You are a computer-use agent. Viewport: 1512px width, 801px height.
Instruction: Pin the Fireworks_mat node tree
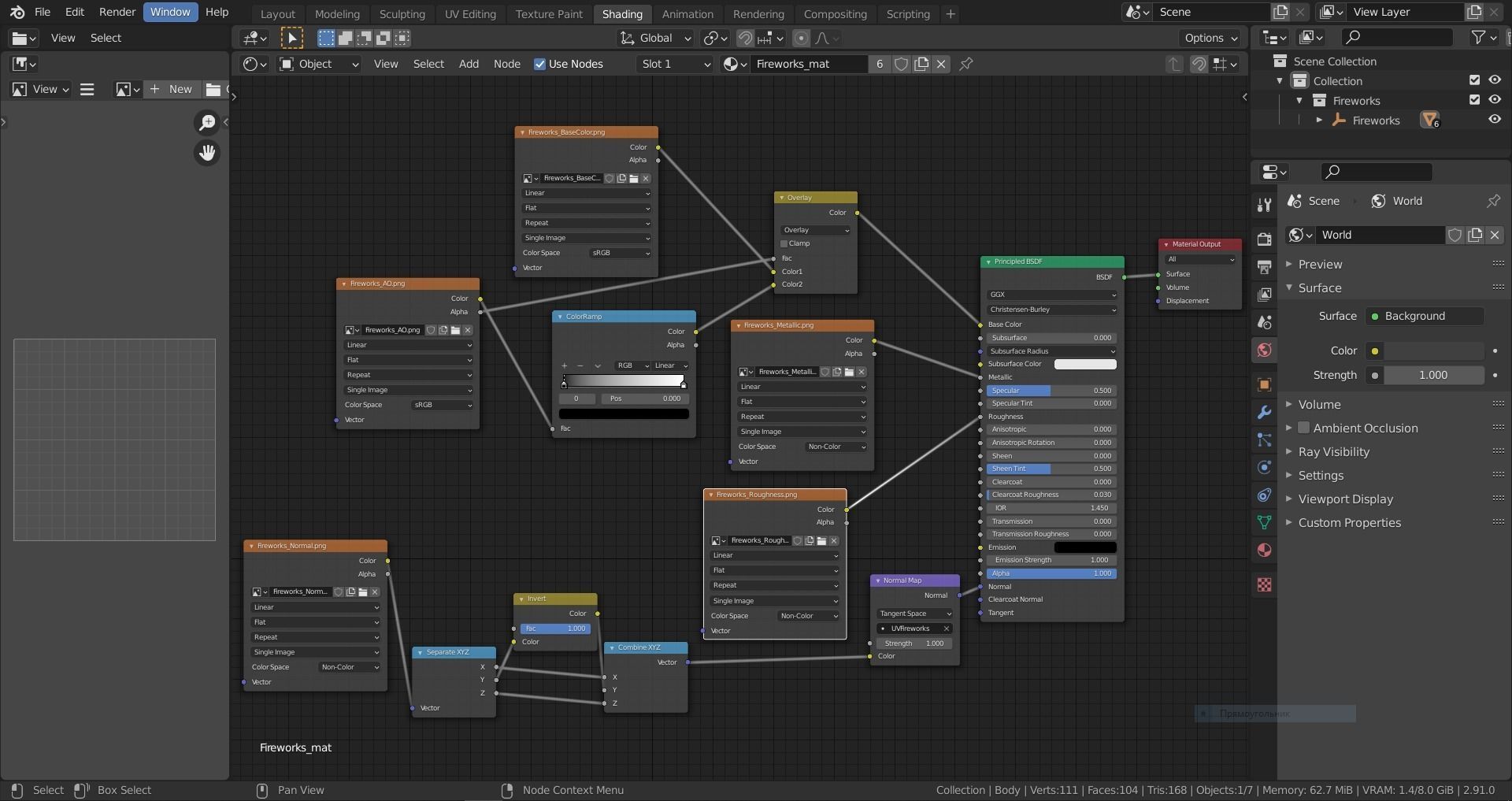[x=966, y=64]
